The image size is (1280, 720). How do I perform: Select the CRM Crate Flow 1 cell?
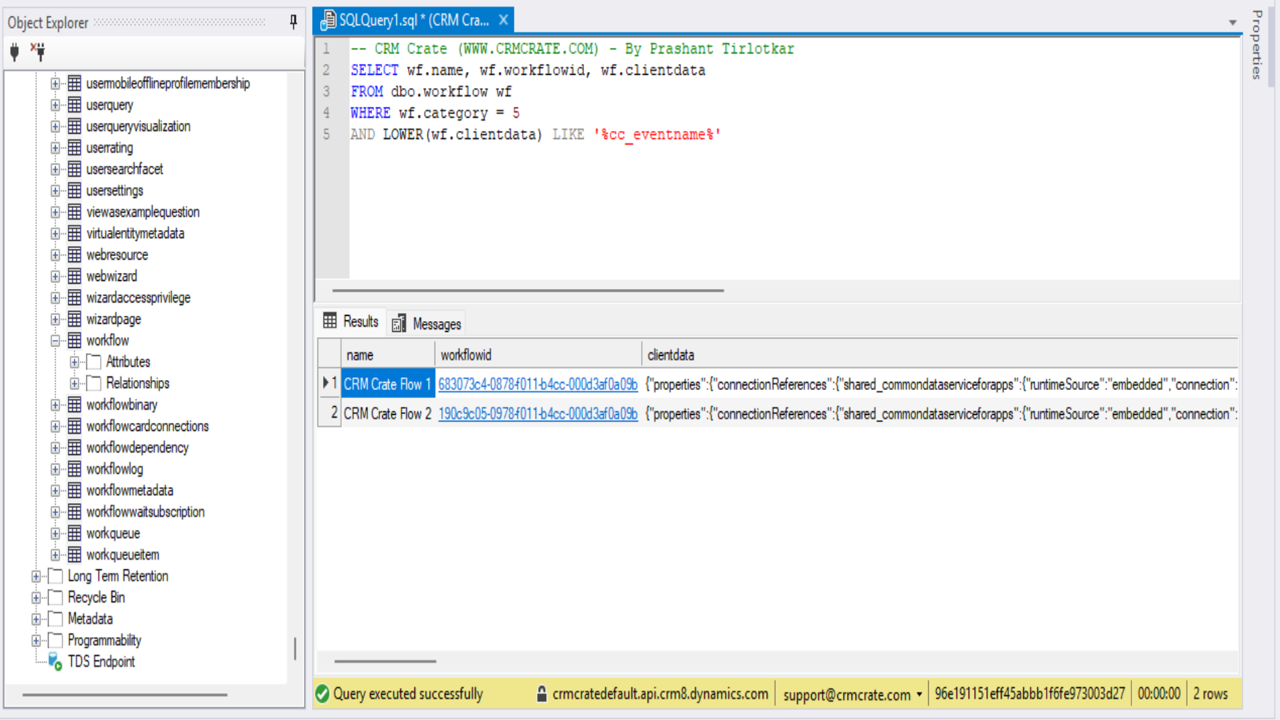pos(387,384)
